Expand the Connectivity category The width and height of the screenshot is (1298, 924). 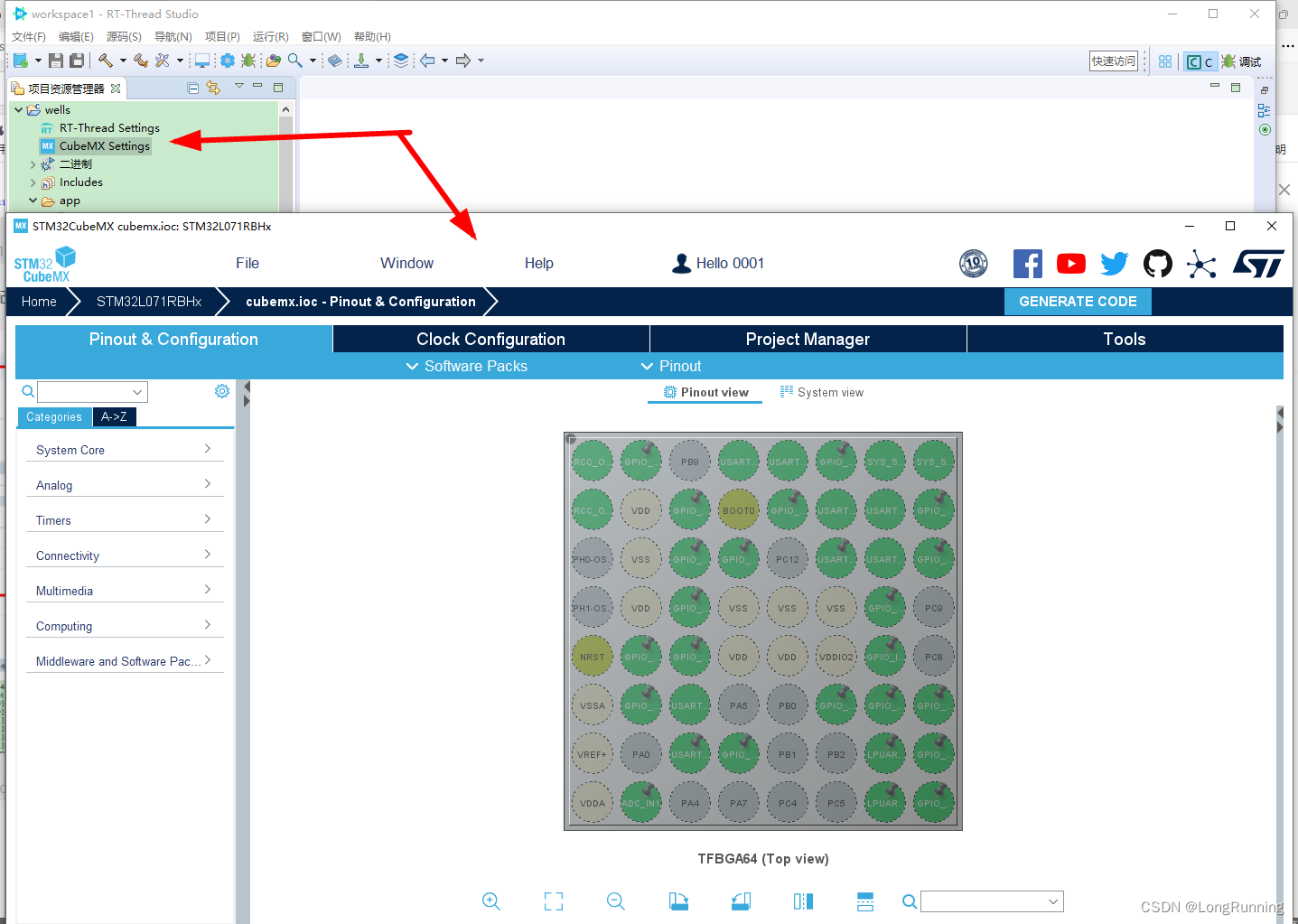[x=125, y=555]
